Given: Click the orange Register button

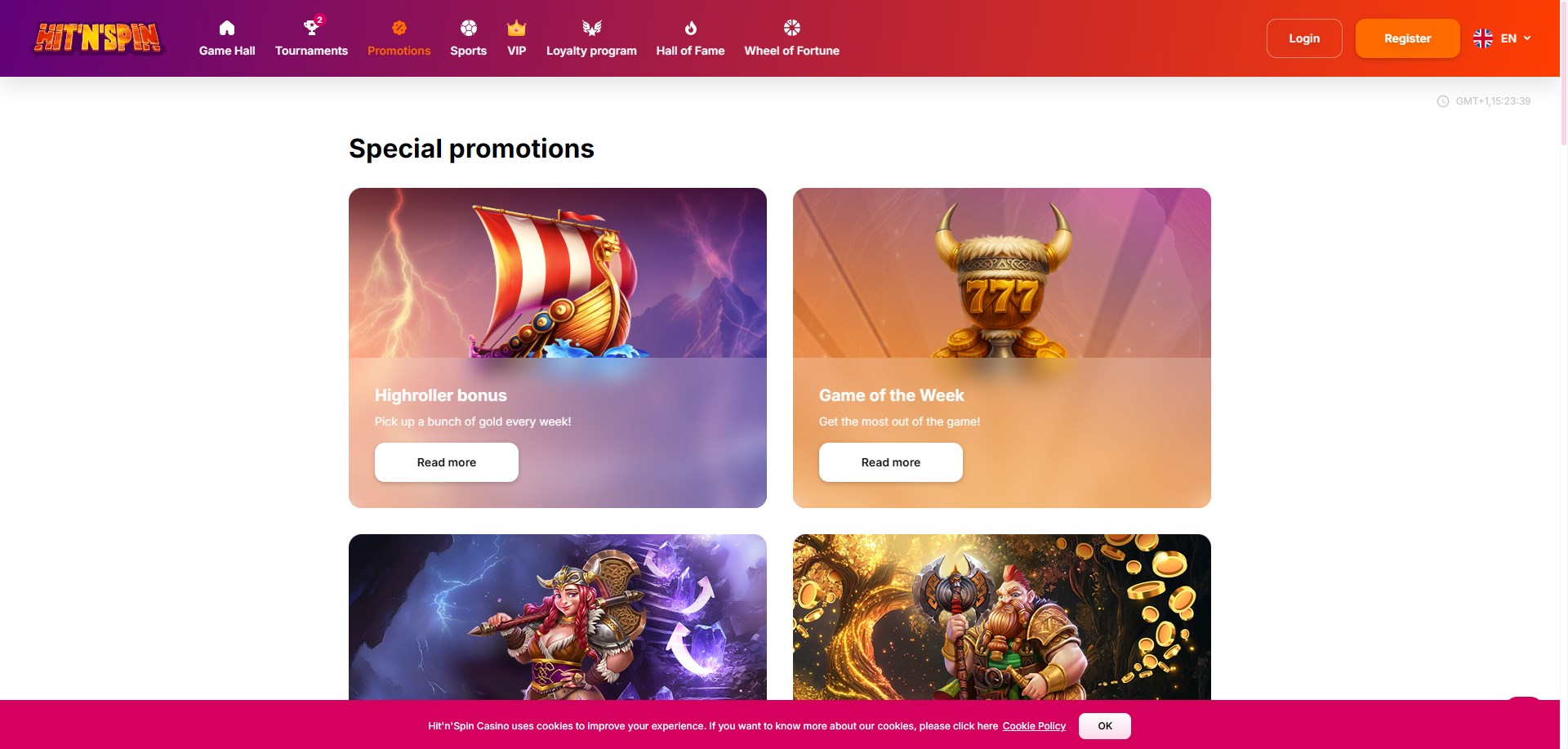Looking at the screenshot, I should coord(1407,38).
